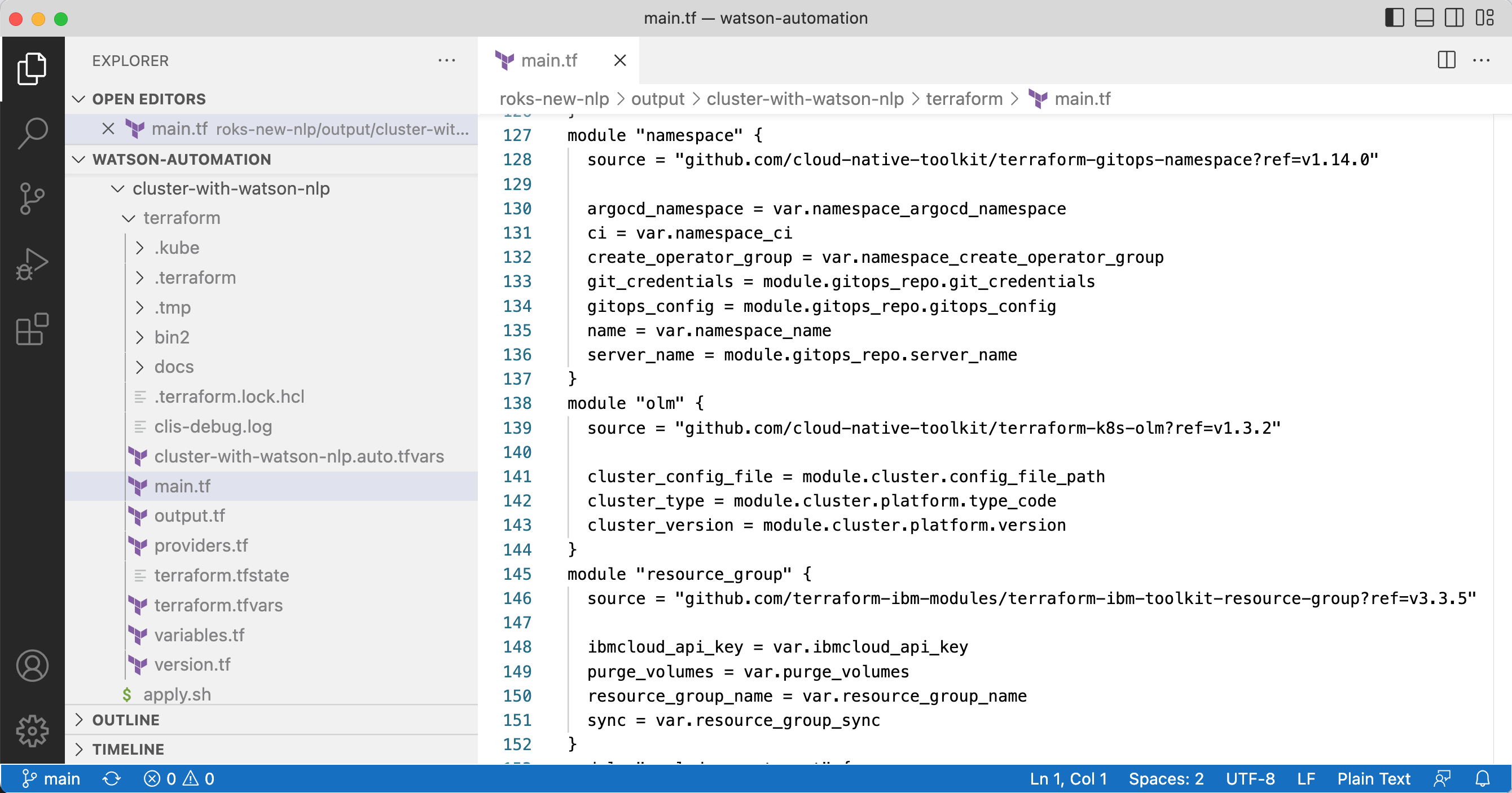The width and height of the screenshot is (1512, 793).
Task: Click output breadcrumb segment
Action: point(657,99)
